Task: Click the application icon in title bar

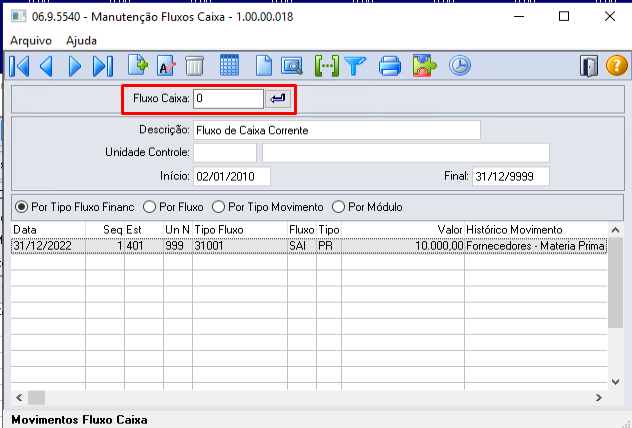Action: 18,17
